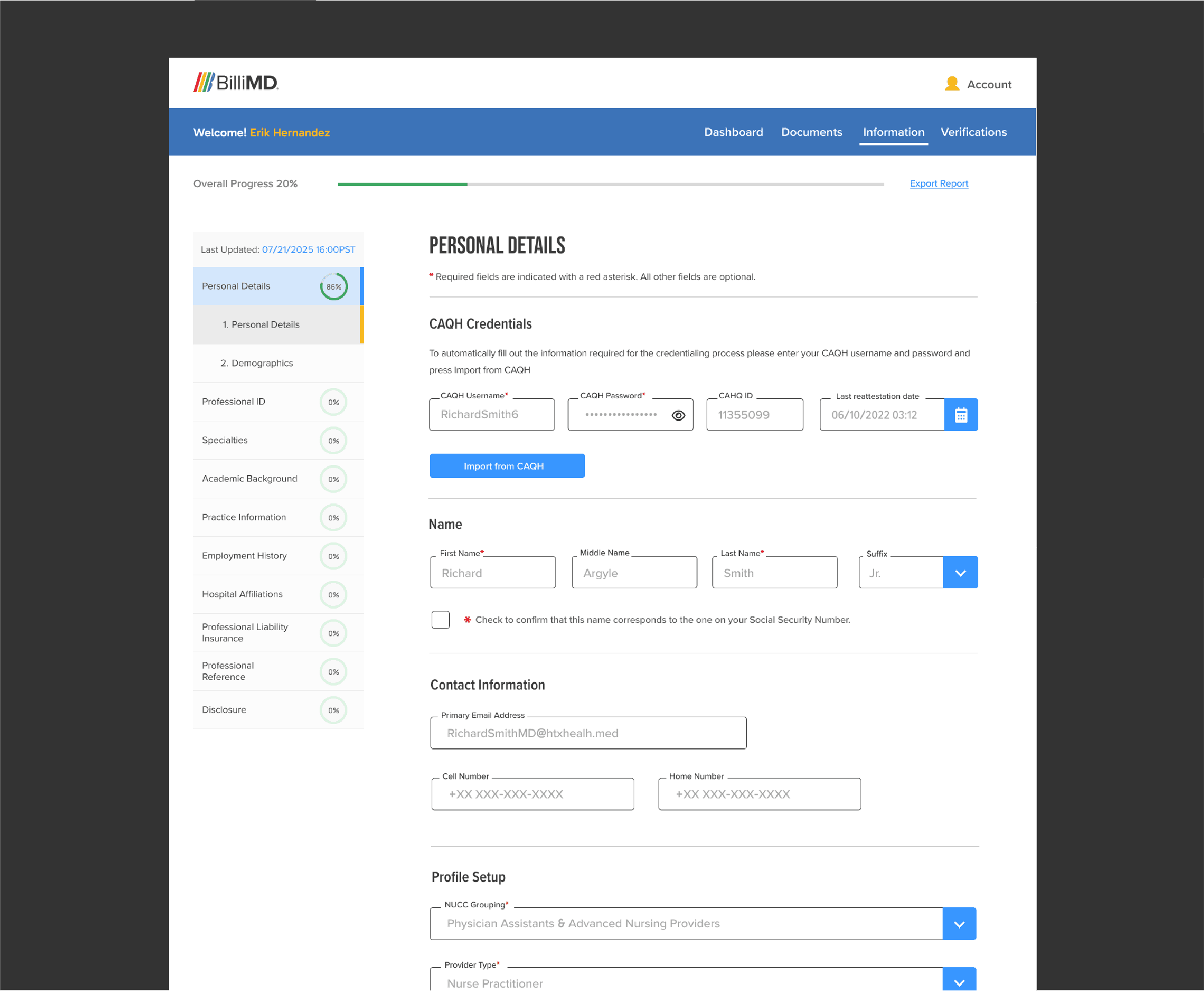Screen dimensions: 1204x991
Task: Click the Export Report link
Action: click(x=939, y=183)
